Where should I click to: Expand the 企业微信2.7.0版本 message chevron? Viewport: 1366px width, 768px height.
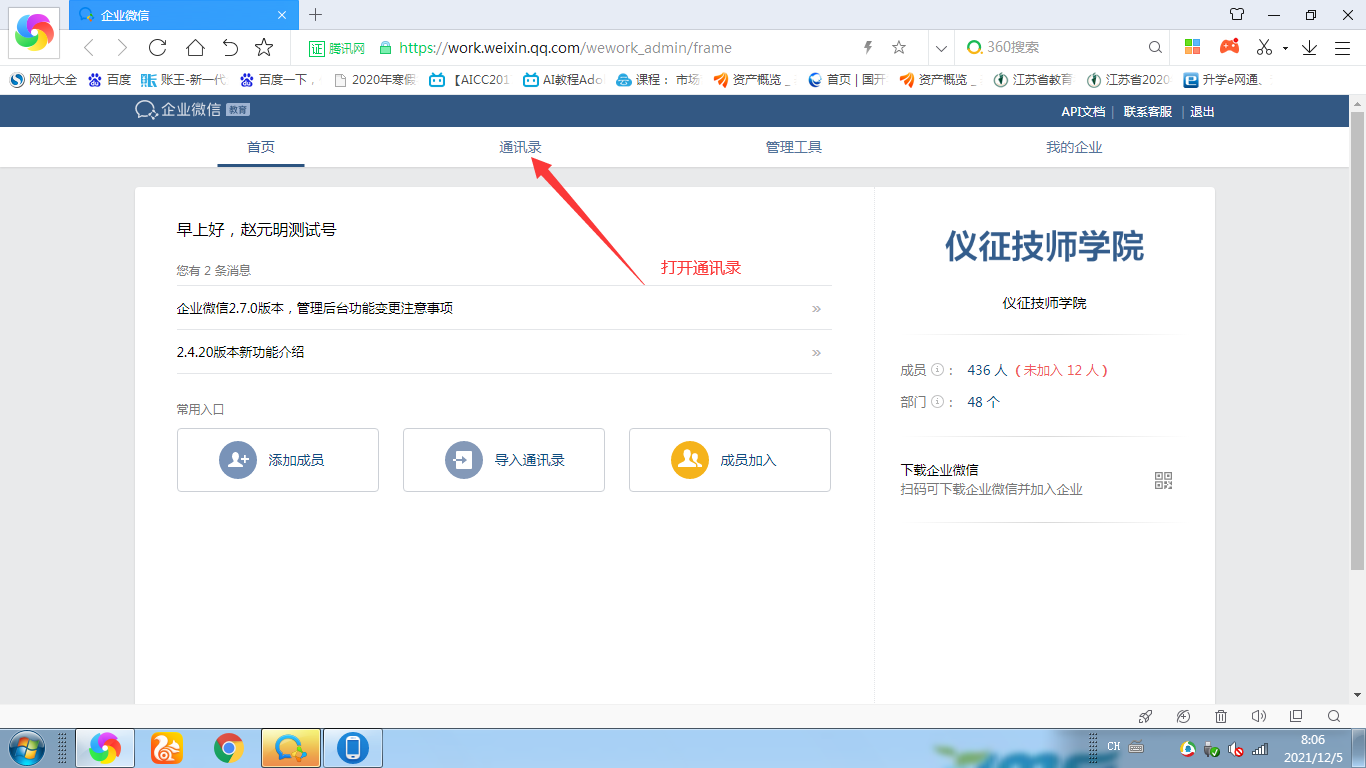point(816,309)
